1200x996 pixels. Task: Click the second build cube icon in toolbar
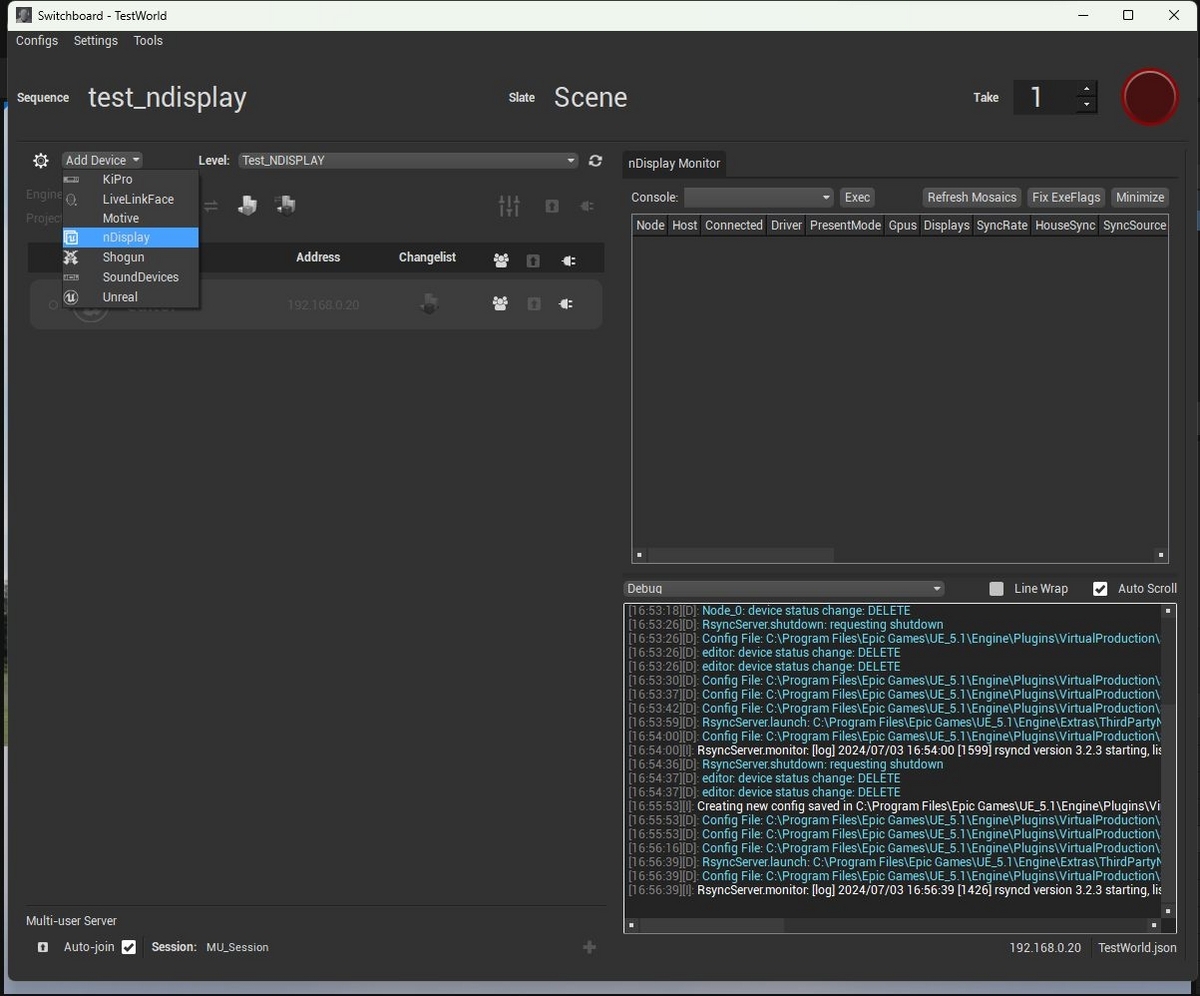tap(285, 205)
